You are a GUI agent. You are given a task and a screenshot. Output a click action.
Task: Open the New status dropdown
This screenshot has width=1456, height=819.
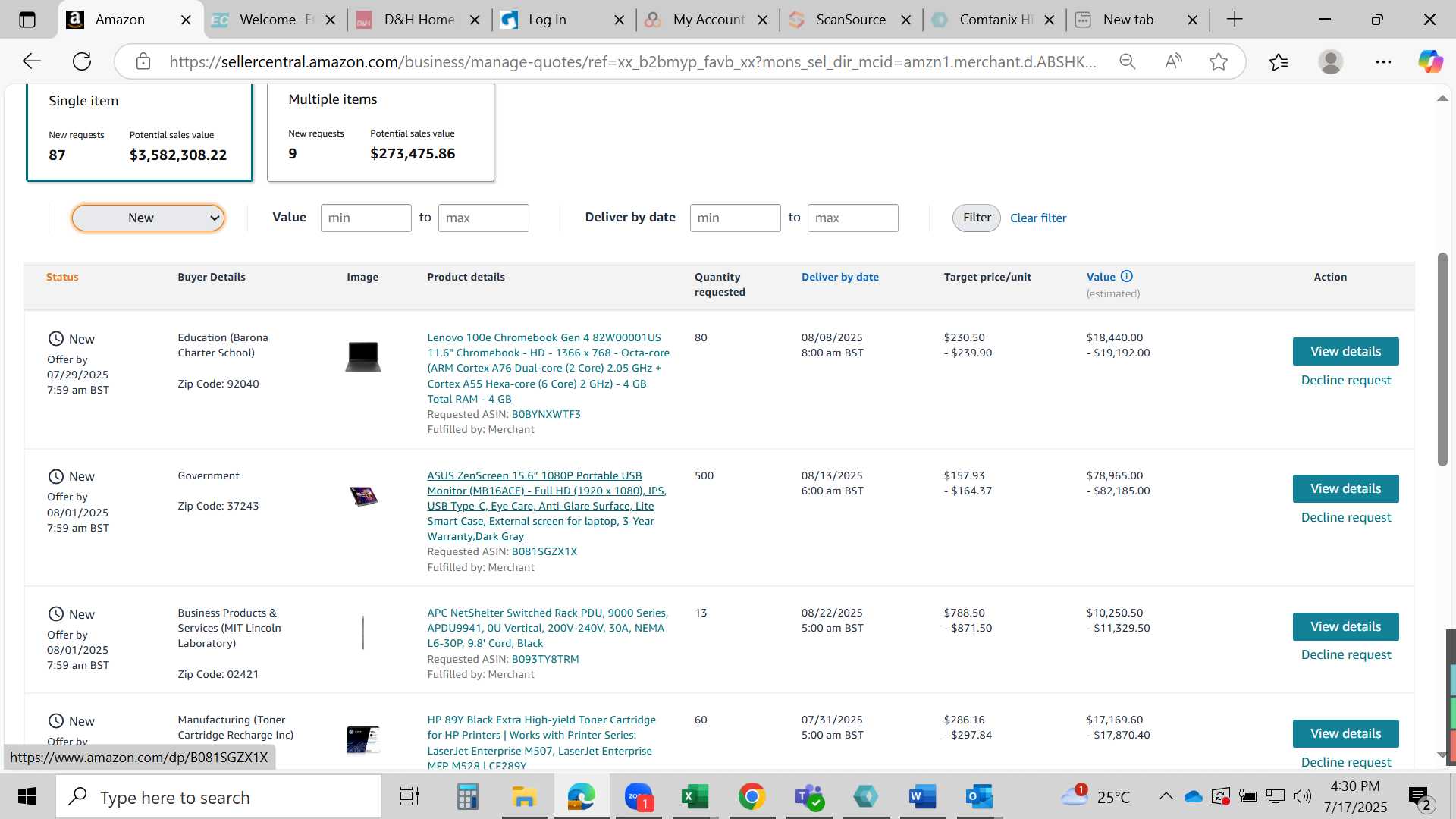148,218
